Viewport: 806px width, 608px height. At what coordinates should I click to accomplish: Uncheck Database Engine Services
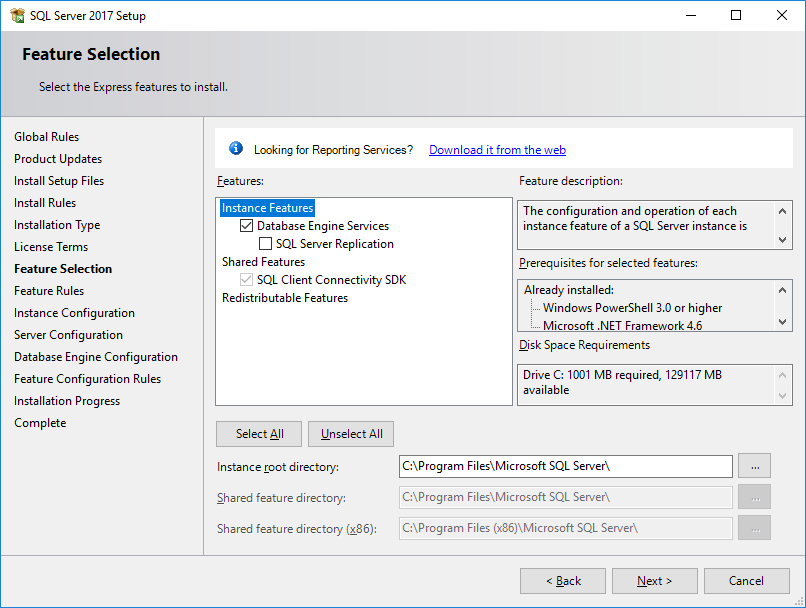[246, 226]
